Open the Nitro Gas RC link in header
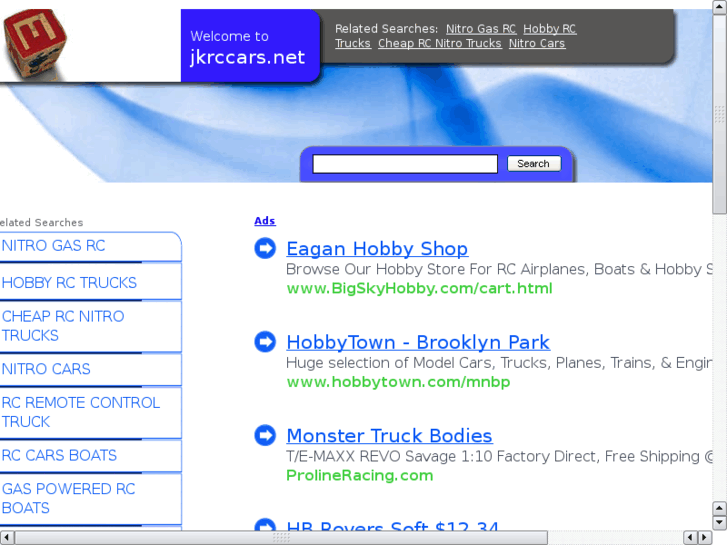 pyautogui.click(x=481, y=29)
